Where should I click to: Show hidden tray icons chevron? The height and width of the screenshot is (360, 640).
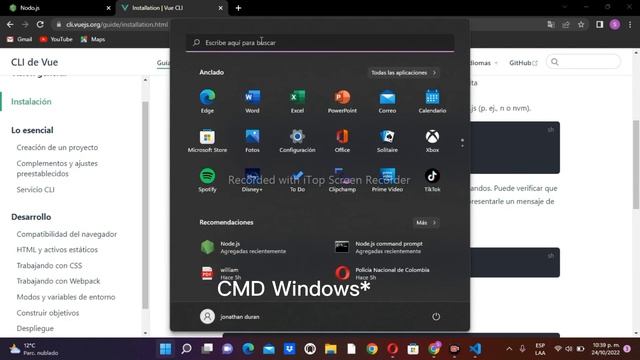509,349
